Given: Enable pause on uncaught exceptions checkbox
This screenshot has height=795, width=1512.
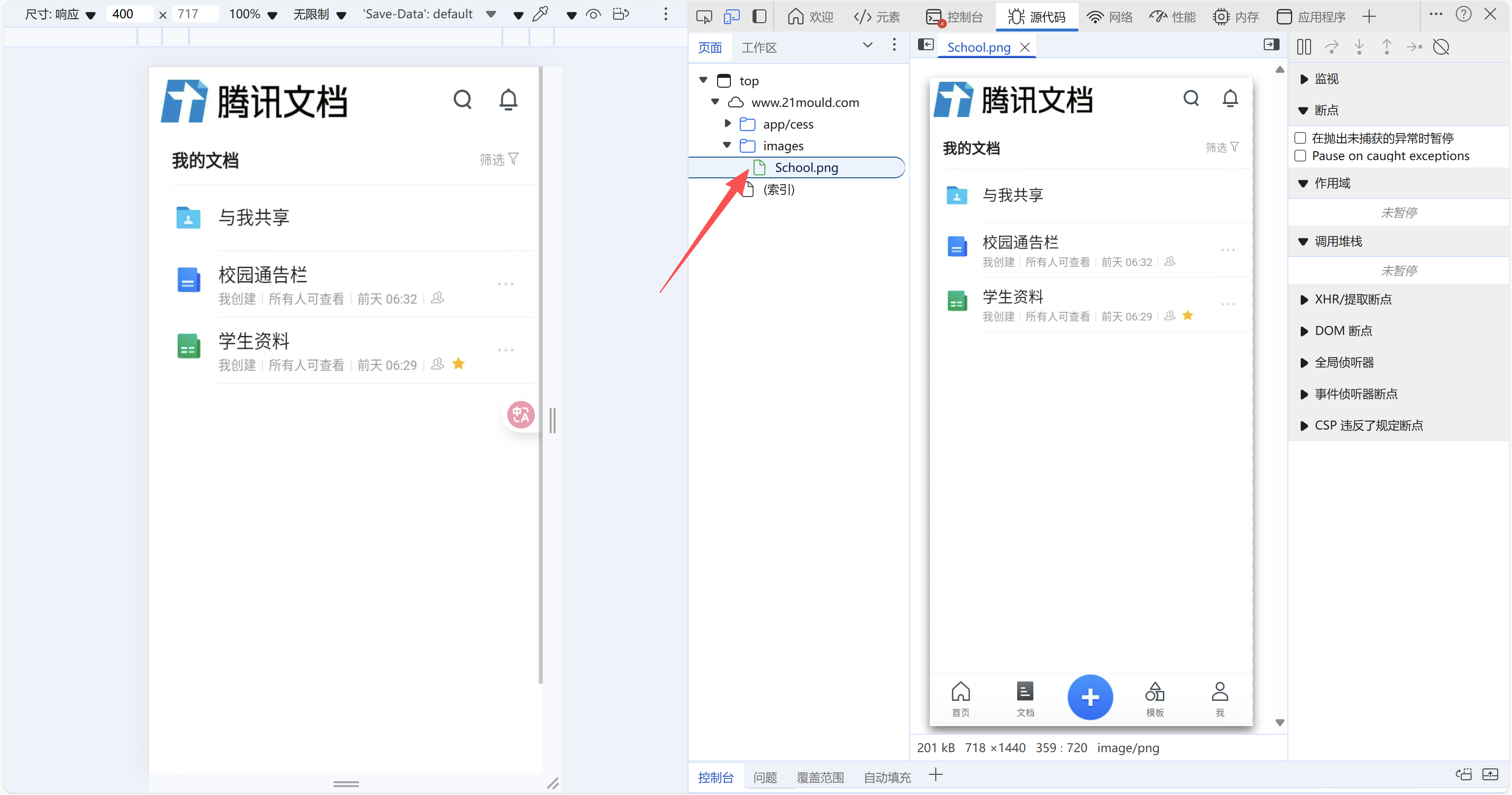Looking at the screenshot, I should coord(1300,138).
